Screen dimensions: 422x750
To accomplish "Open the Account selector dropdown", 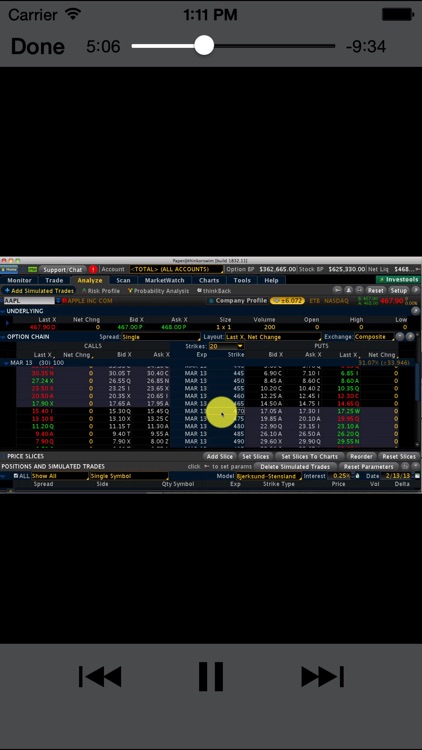I will click(177, 269).
